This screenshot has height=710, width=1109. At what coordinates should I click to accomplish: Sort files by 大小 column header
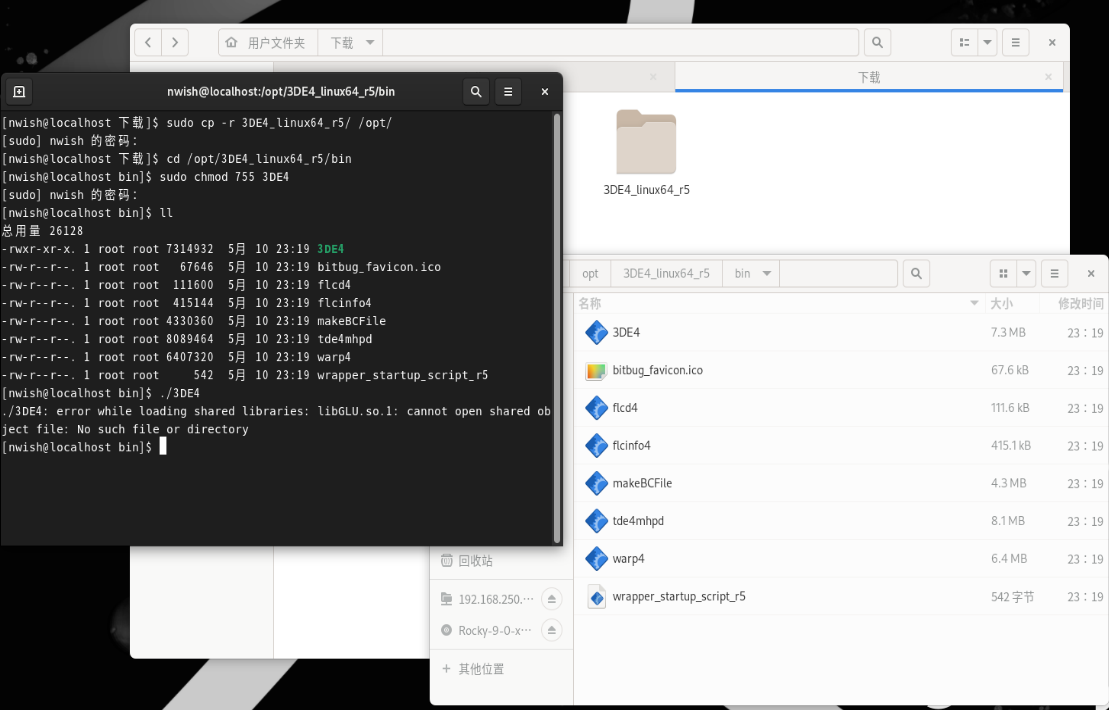pos(1000,303)
